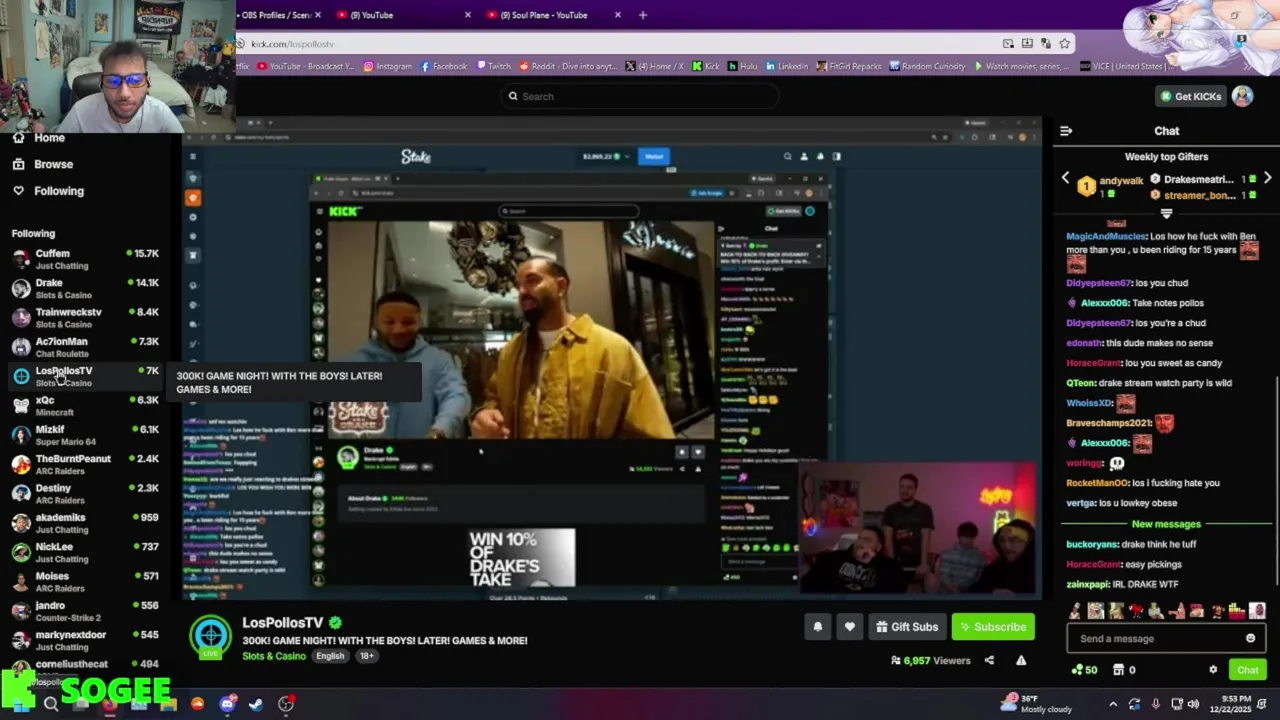Click the New messages divider in chat

pyautogui.click(x=1166, y=524)
